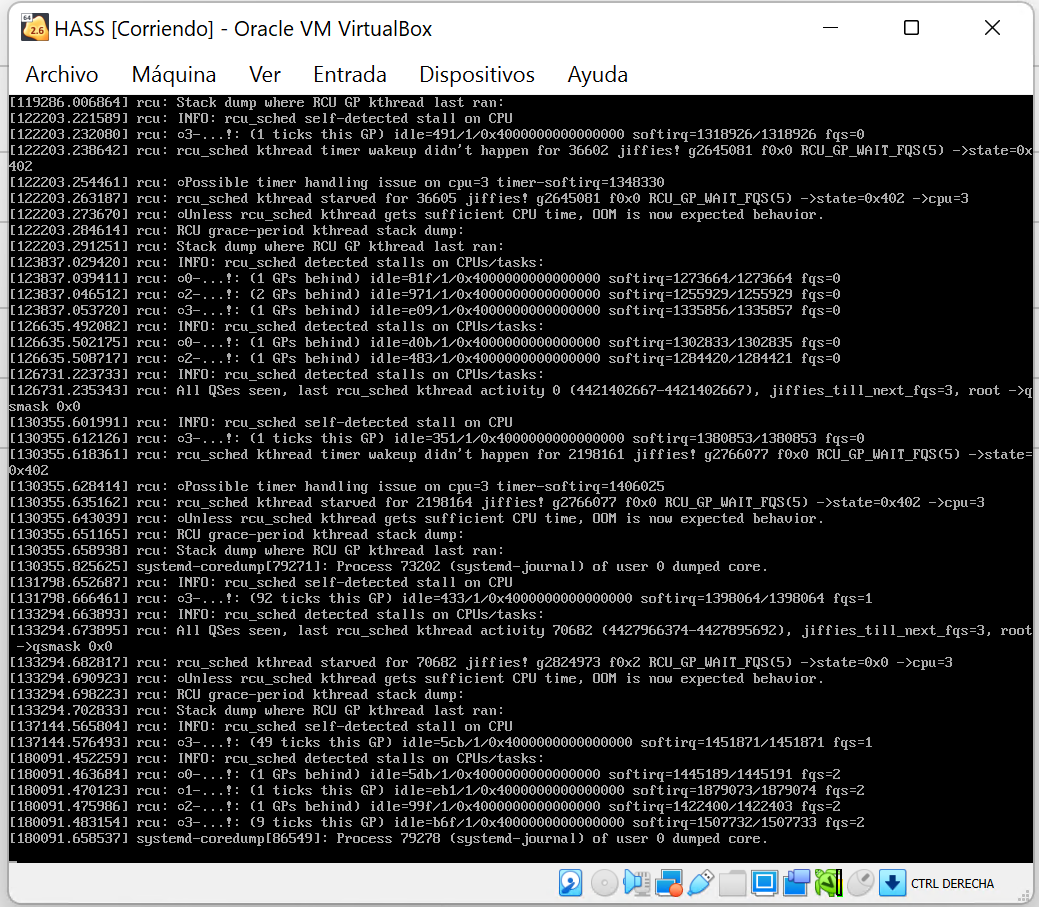Screen dimensions: 1039x907
Task: Click the VirtualBox logo in the title bar
Action: tap(33, 27)
